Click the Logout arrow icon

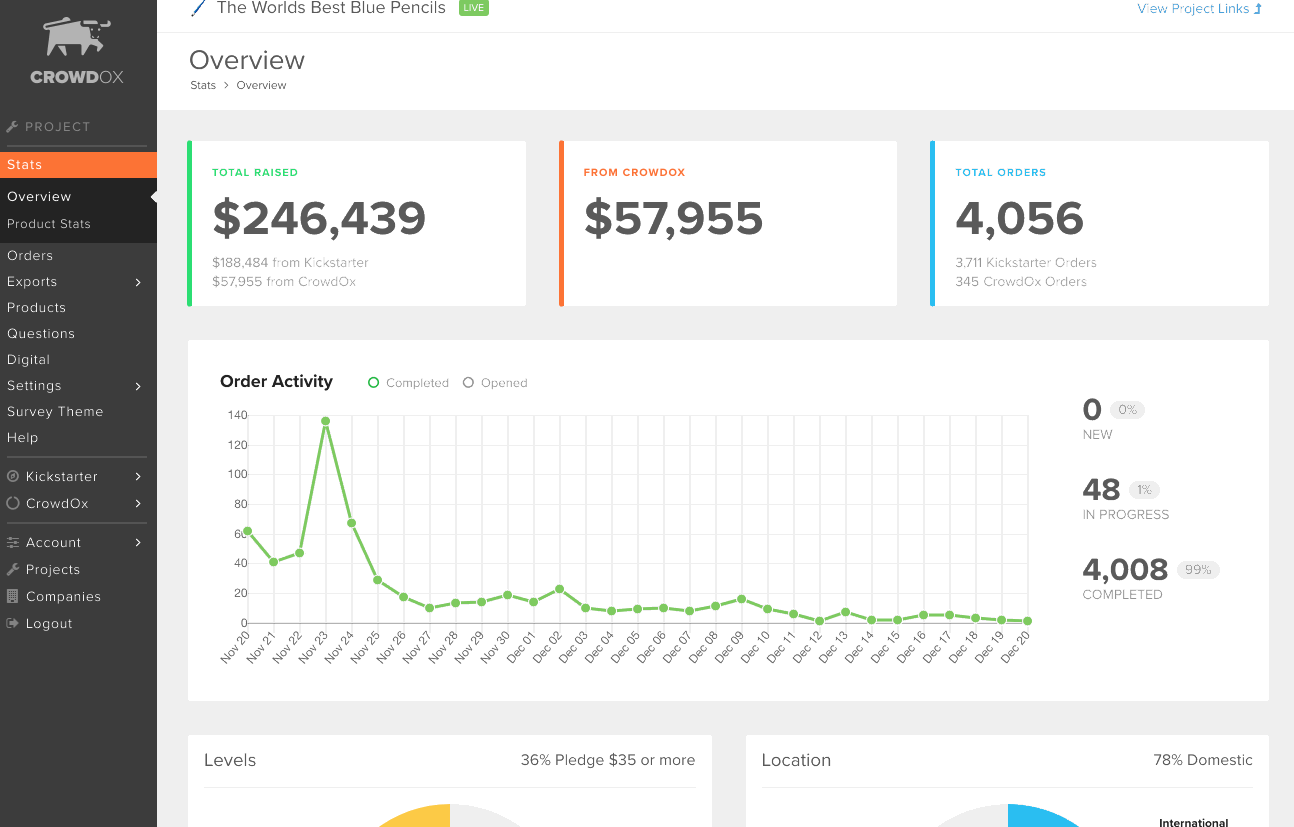pyautogui.click(x=13, y=623)
